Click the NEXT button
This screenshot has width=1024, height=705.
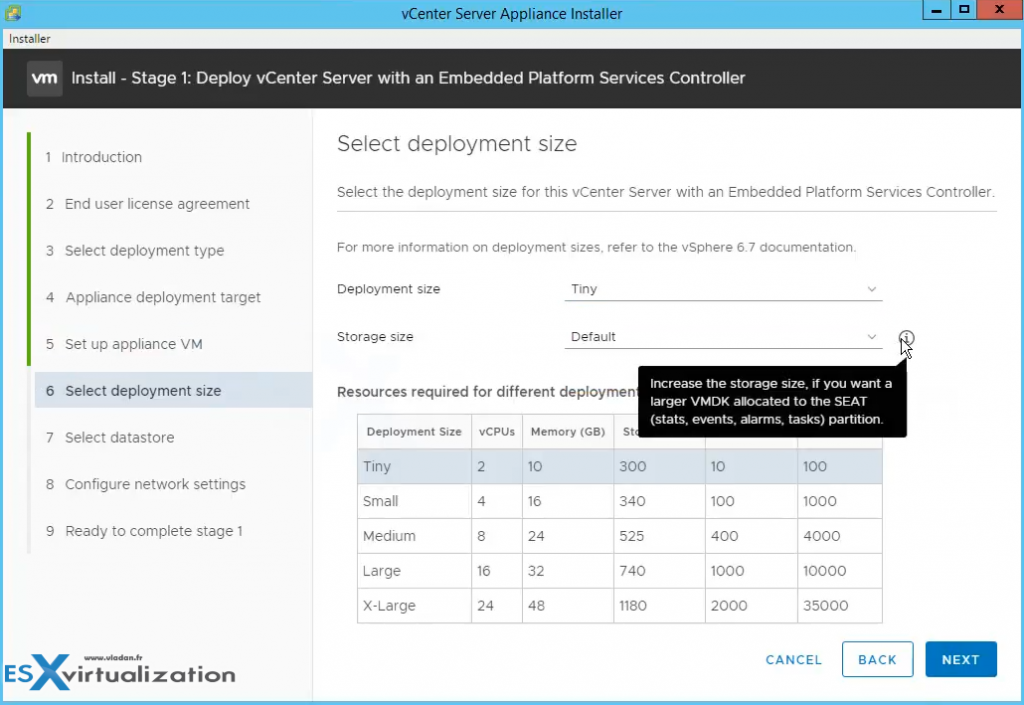click(960, 659)
